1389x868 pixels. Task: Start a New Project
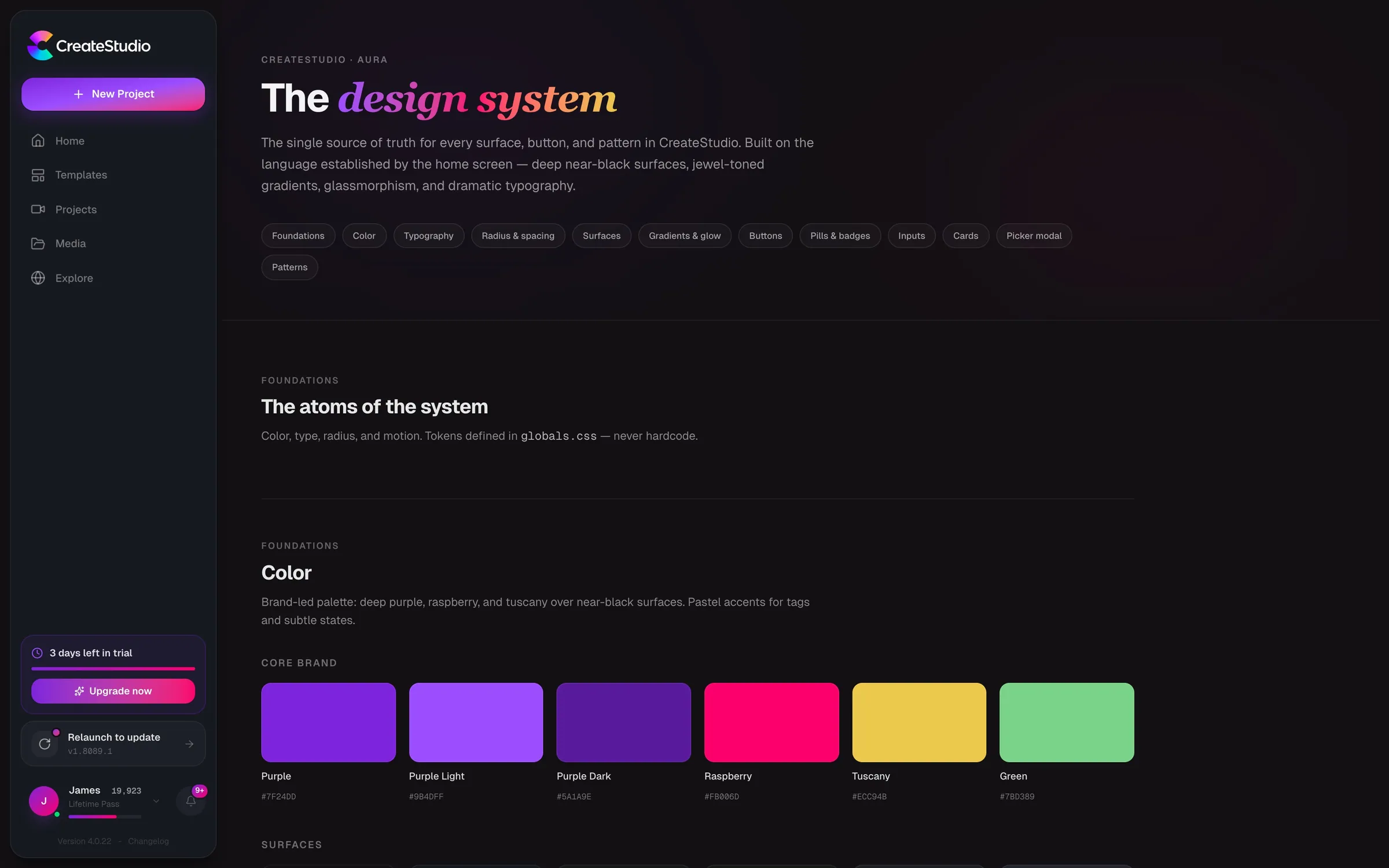(x=113, y=94)
